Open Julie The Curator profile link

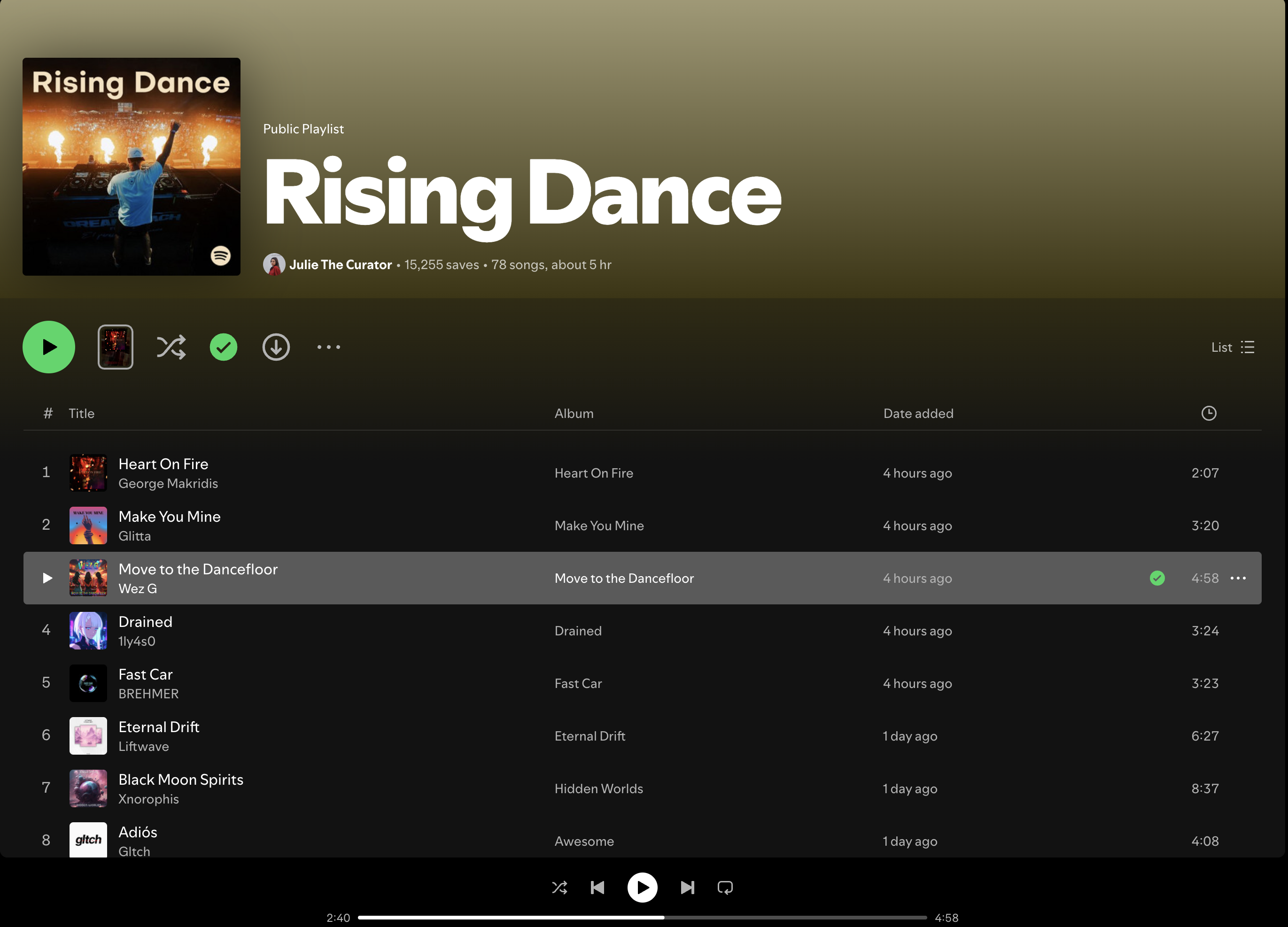[340, 264]
